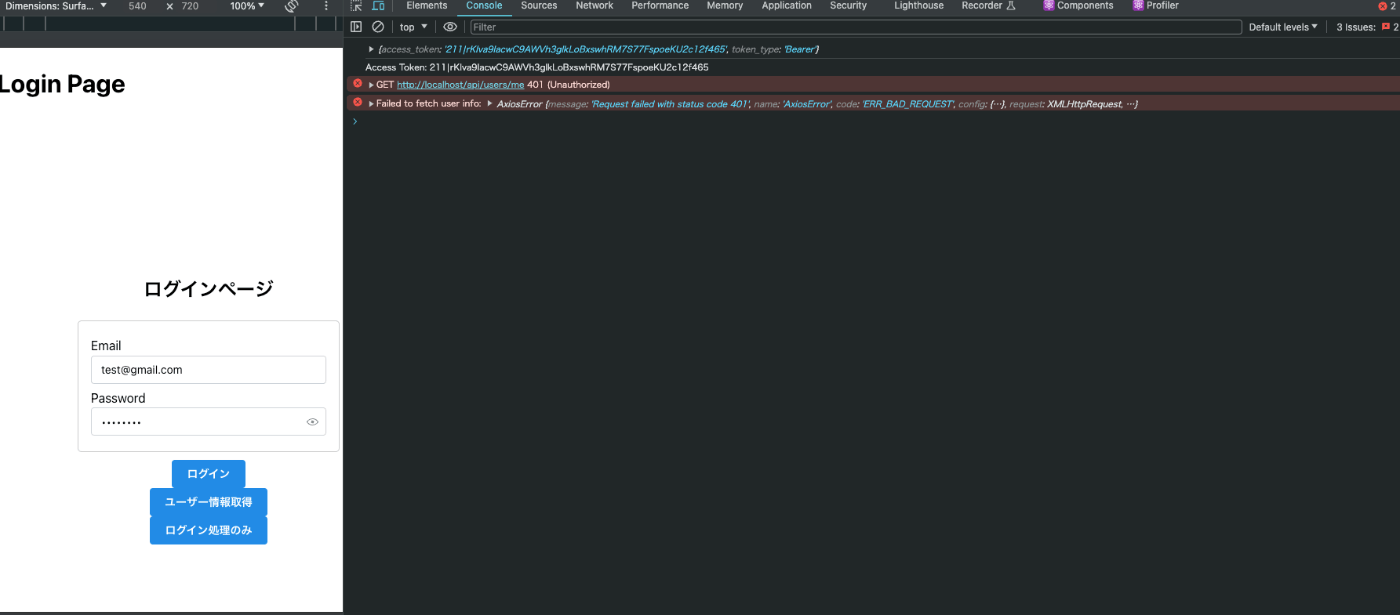Screen dimensions: 1400x615
Task: Show the console sidebar panel icon
Action: 356,27
